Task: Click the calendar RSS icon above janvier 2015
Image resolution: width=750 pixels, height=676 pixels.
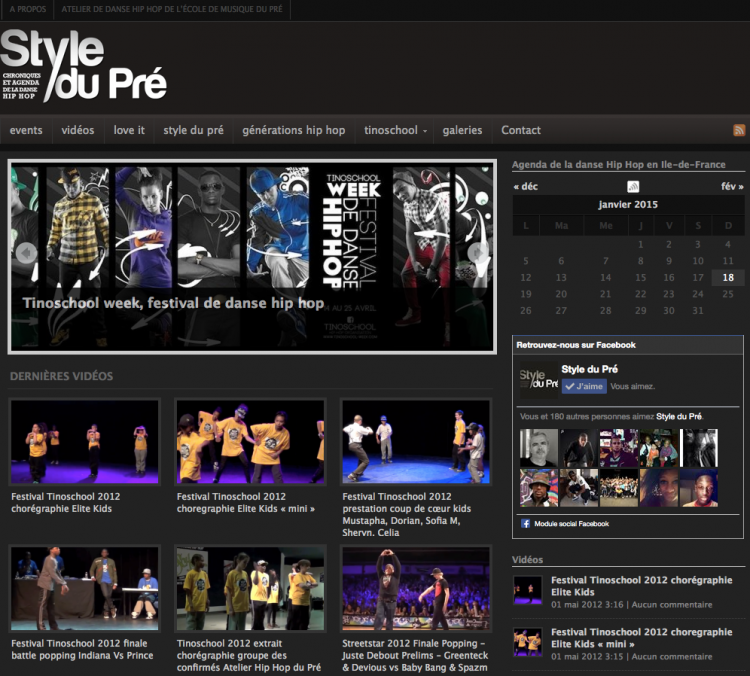Action: point(633,186)
